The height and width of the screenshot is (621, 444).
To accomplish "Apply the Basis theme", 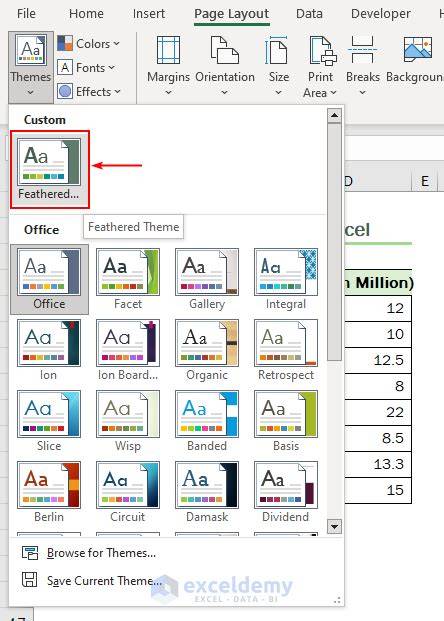I will (286, 421).
